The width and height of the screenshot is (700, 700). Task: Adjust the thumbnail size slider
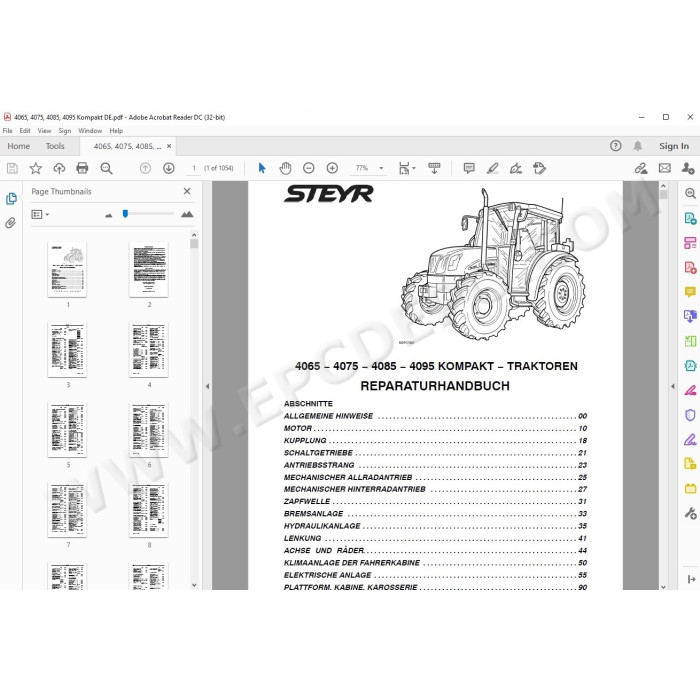click(125, 214)
